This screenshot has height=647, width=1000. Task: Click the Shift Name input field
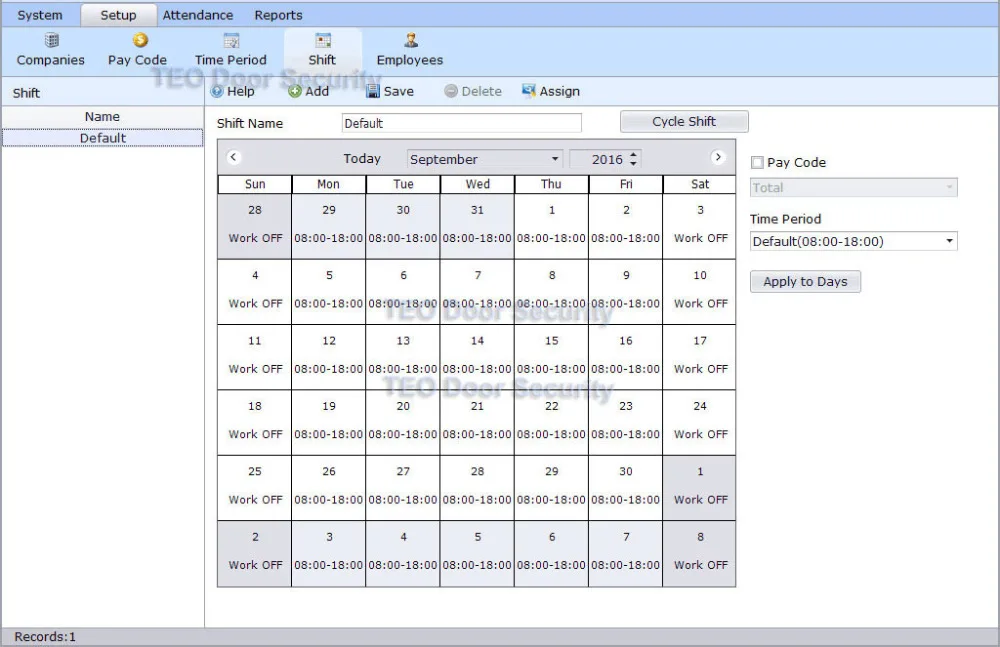(x=462, y=123)
